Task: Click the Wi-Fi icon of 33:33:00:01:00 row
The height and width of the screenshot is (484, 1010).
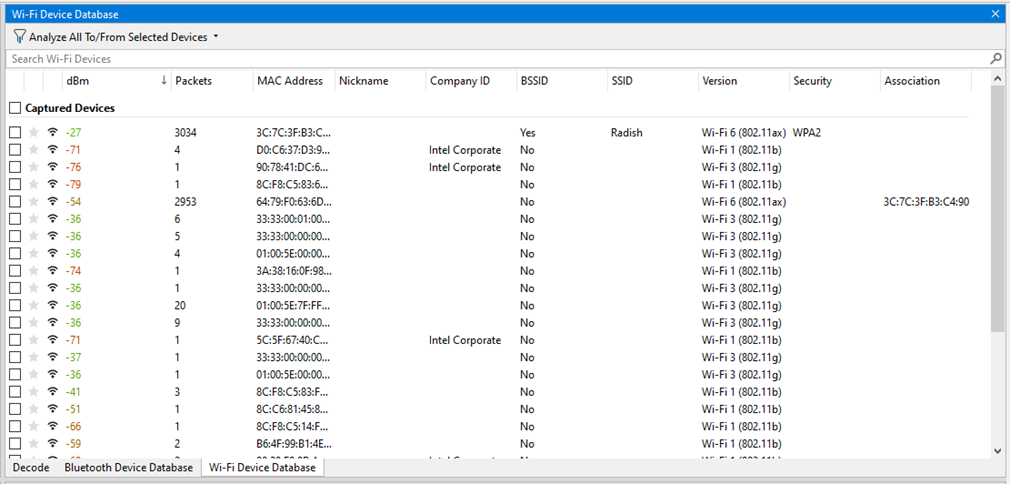Action: [53, 219]
